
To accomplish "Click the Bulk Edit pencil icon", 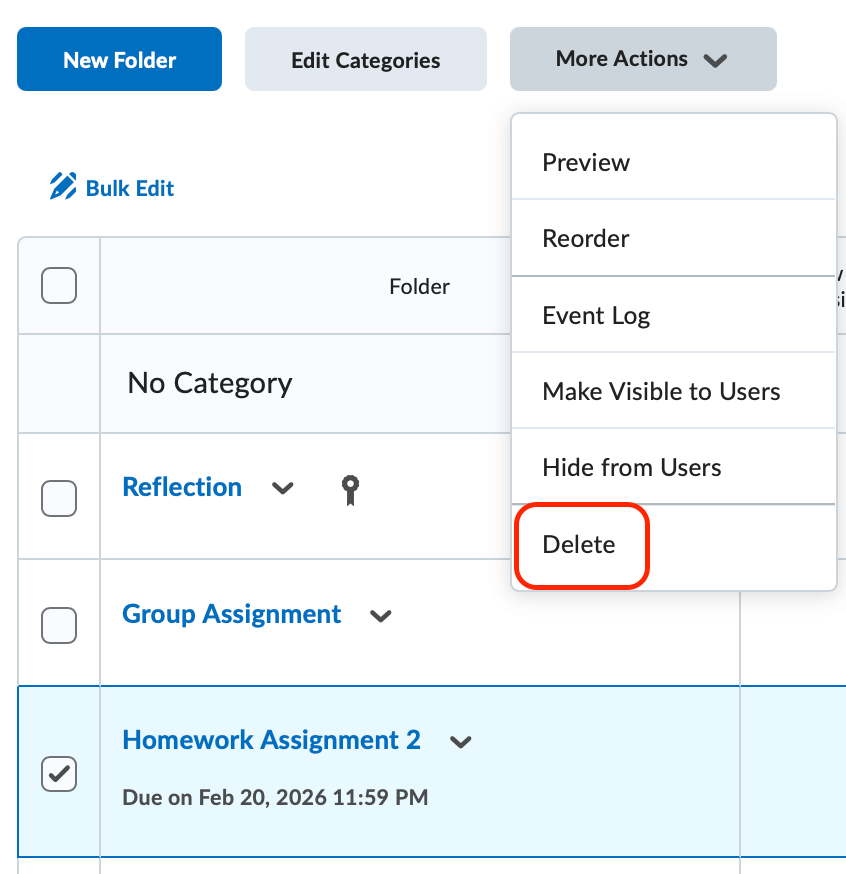I will [x=63, y=187].
